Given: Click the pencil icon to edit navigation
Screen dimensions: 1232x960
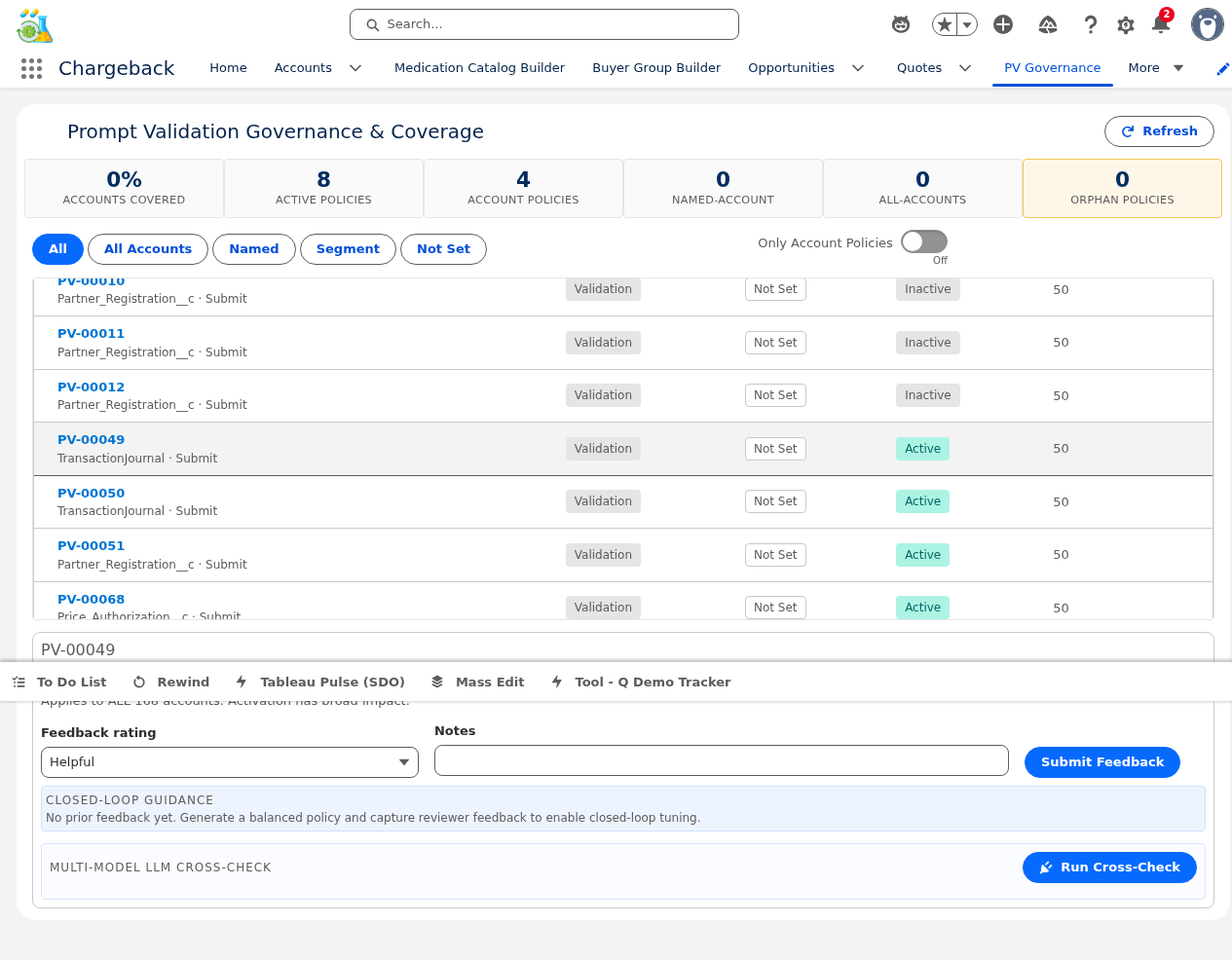Looking at the screenshot, I should (x=1222, y=68).
